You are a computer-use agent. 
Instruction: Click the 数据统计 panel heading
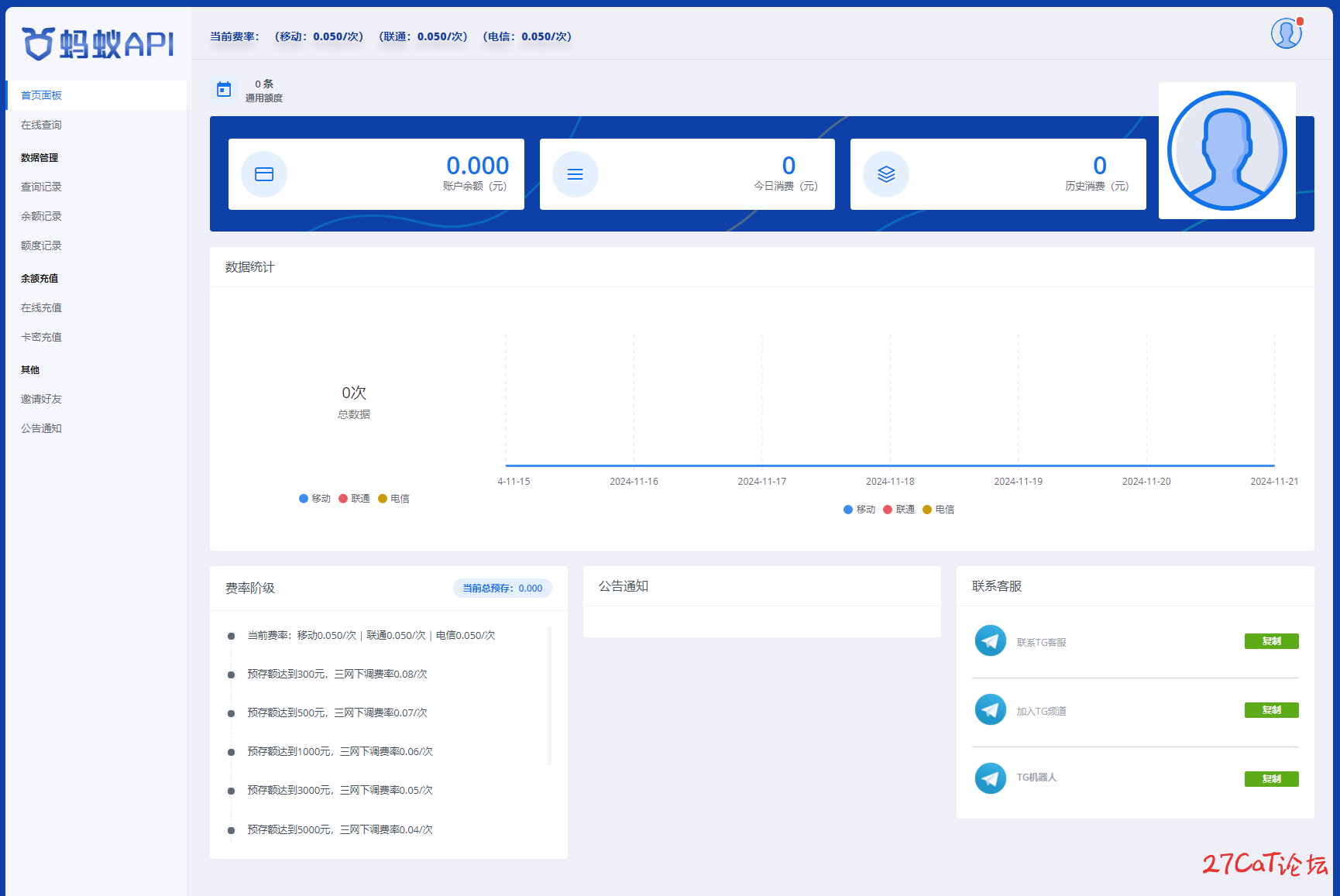(x=250, y=267)
